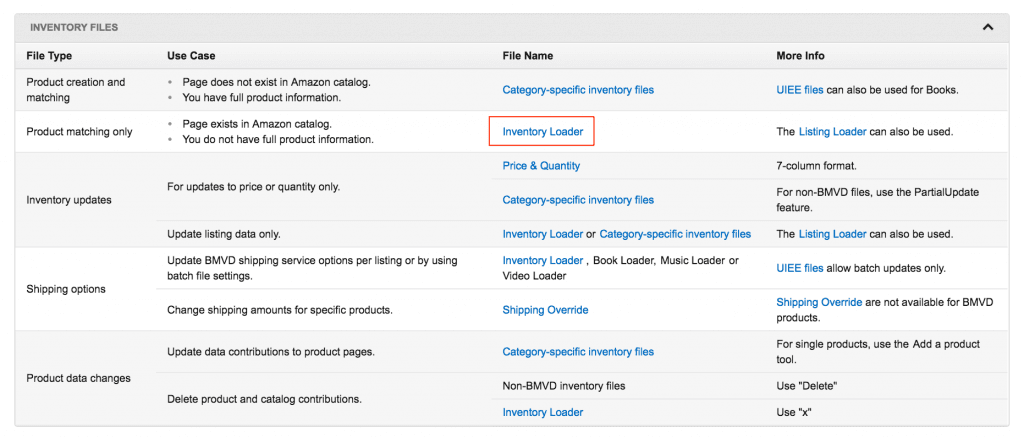Open Listing Loader in Update listing data row

coord(832,234)
